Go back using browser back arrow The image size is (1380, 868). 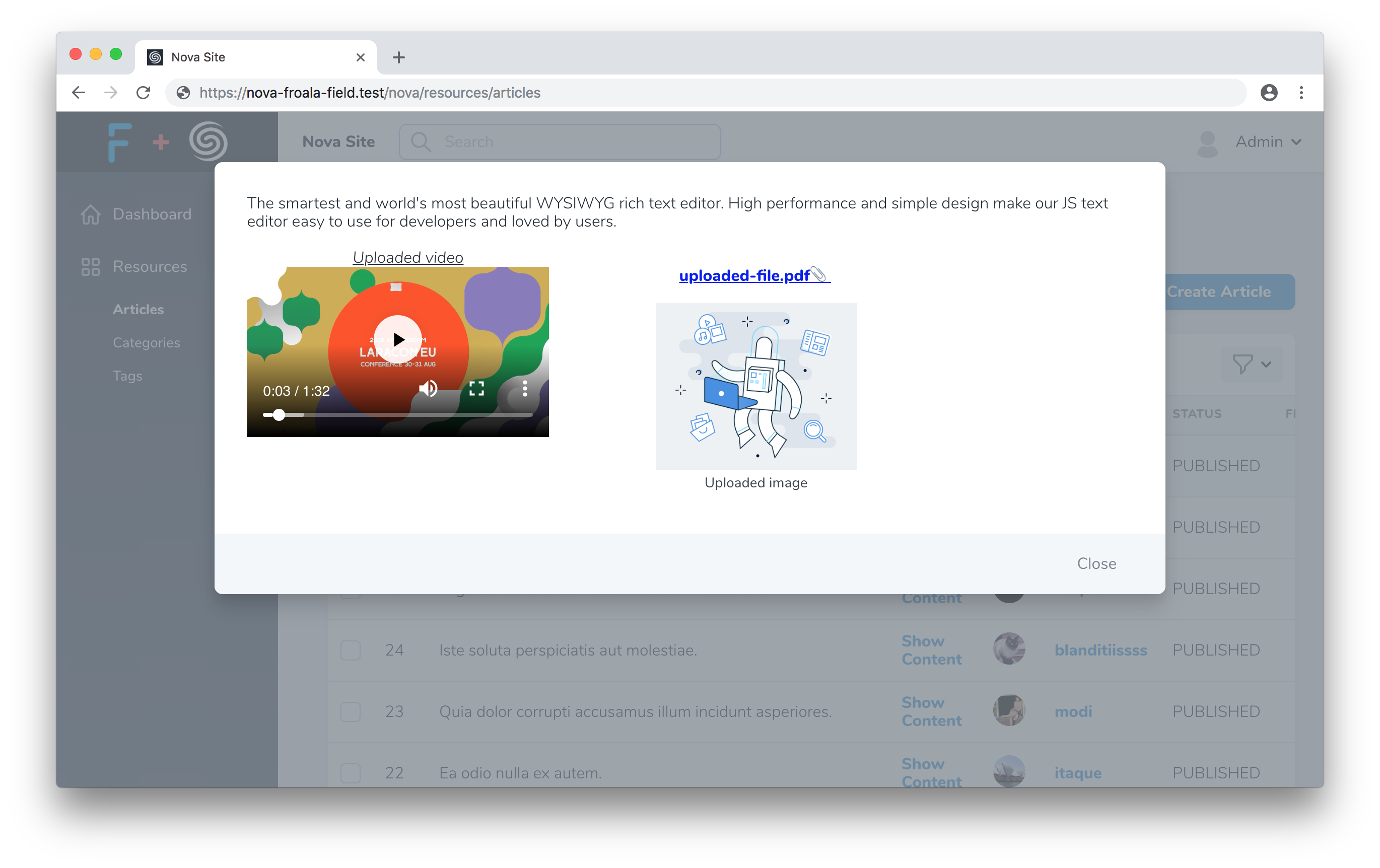79,93
